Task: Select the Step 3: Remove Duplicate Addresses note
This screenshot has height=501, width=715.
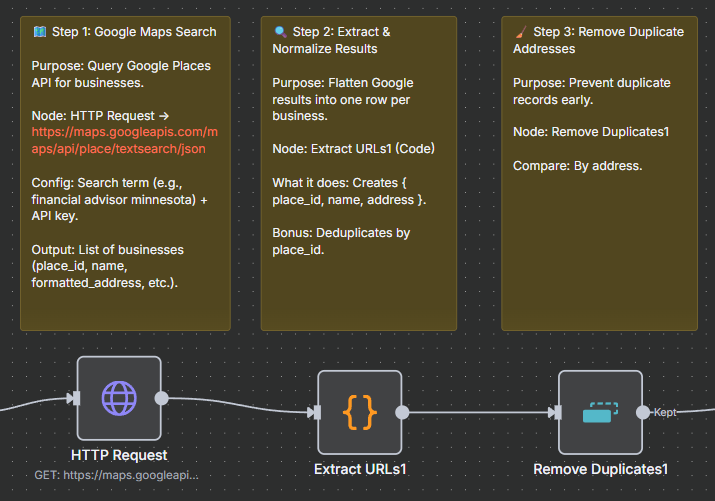Action: [600, 174]
